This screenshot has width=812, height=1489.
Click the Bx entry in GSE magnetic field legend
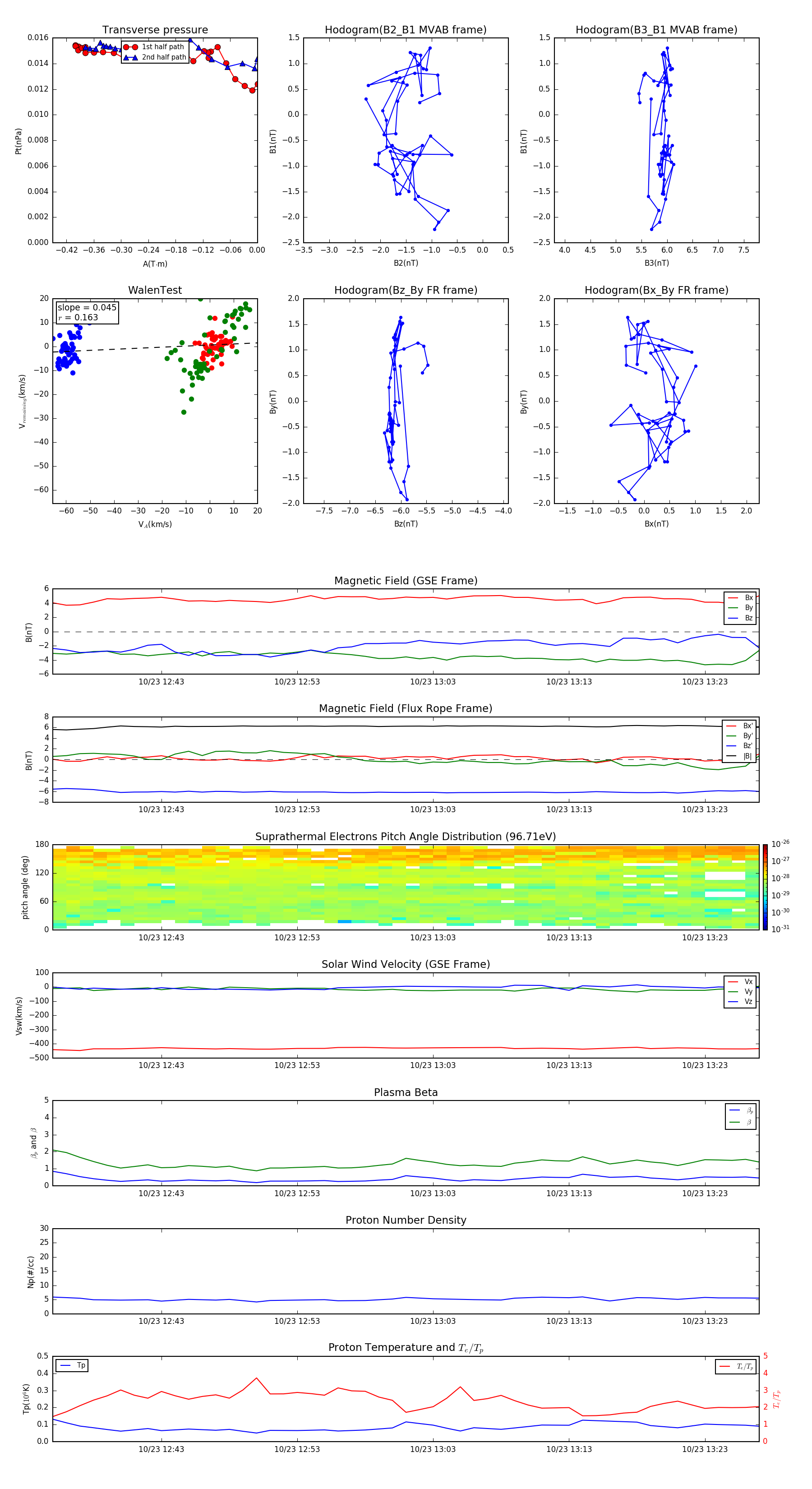tap(740, 598)
